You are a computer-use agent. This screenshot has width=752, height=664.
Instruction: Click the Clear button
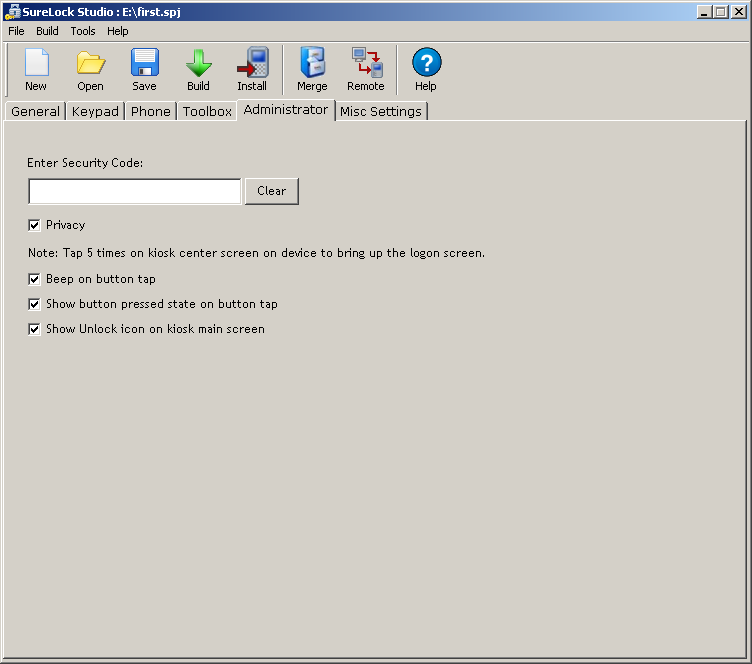(272, 191)
